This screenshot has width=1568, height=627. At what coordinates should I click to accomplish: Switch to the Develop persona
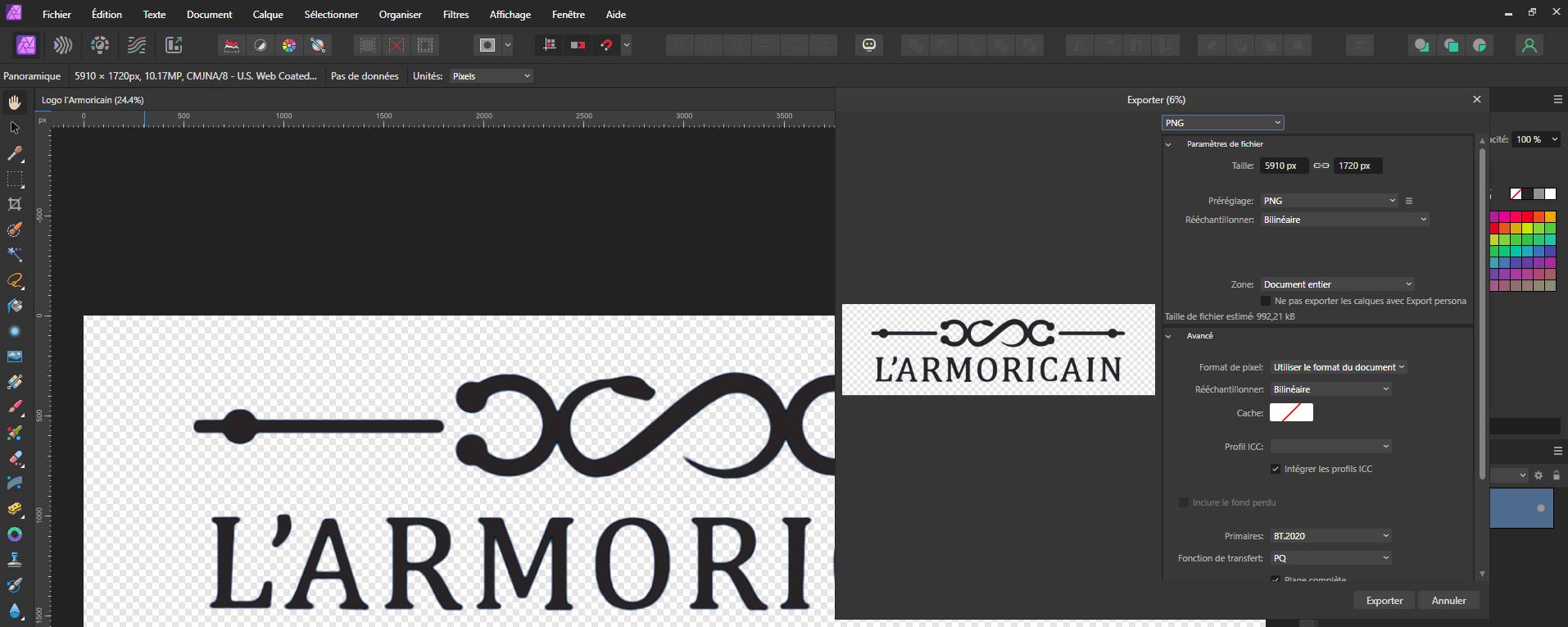[x=100, y=45]
